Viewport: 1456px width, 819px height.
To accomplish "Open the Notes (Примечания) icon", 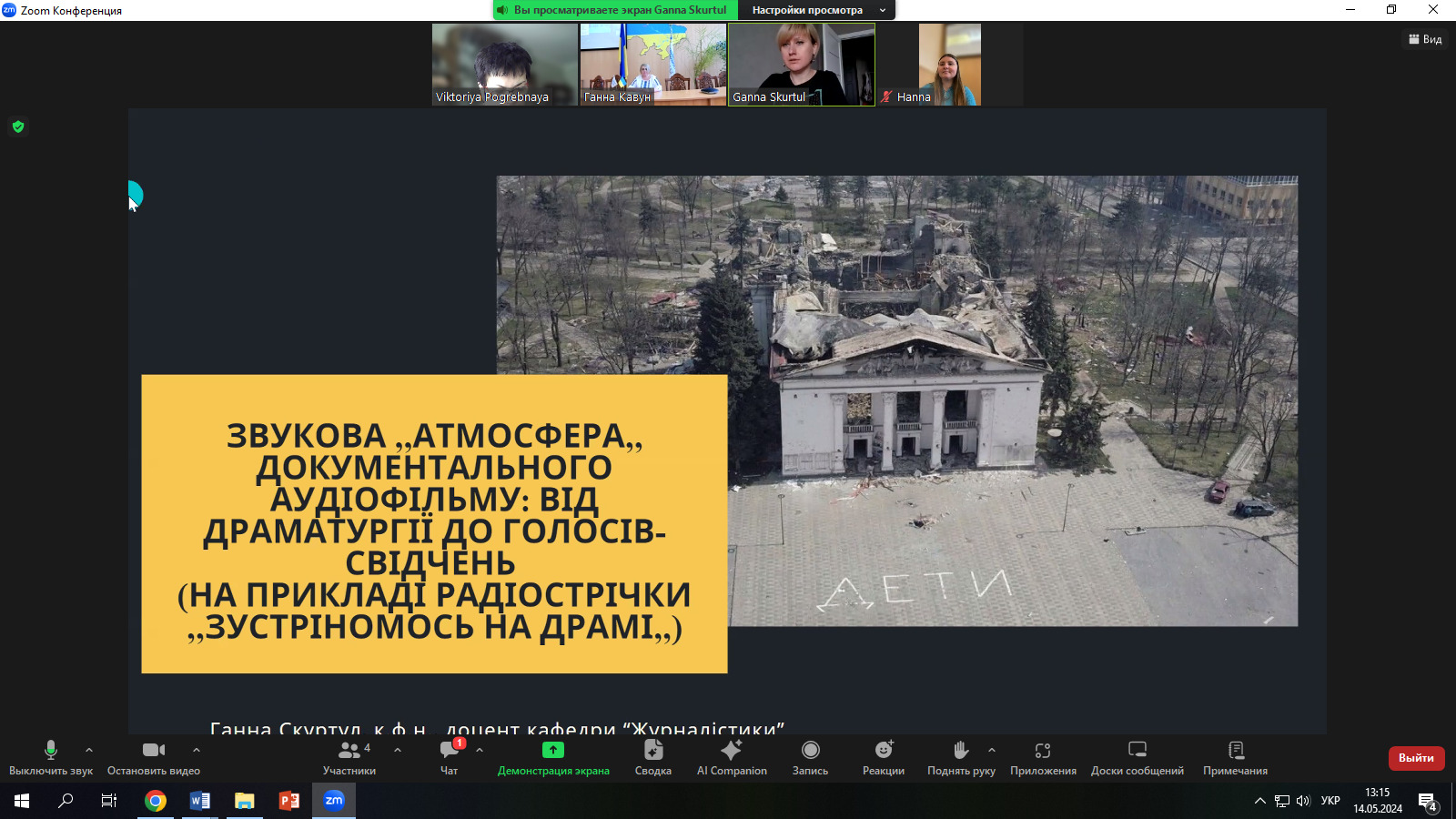I will tap(1236, 751).
